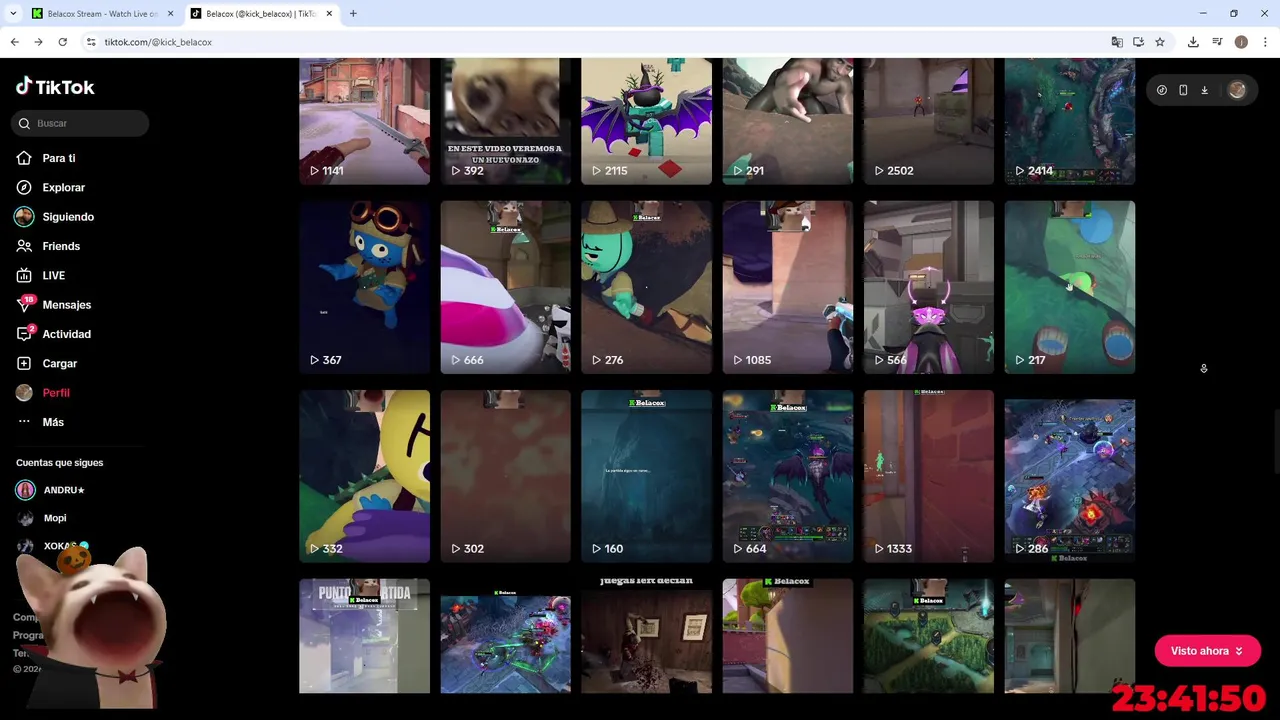Image resolution: width=1280 pixels, height=720 pixels.
Task: Open video with 302 views
Action: coord(506,476)
